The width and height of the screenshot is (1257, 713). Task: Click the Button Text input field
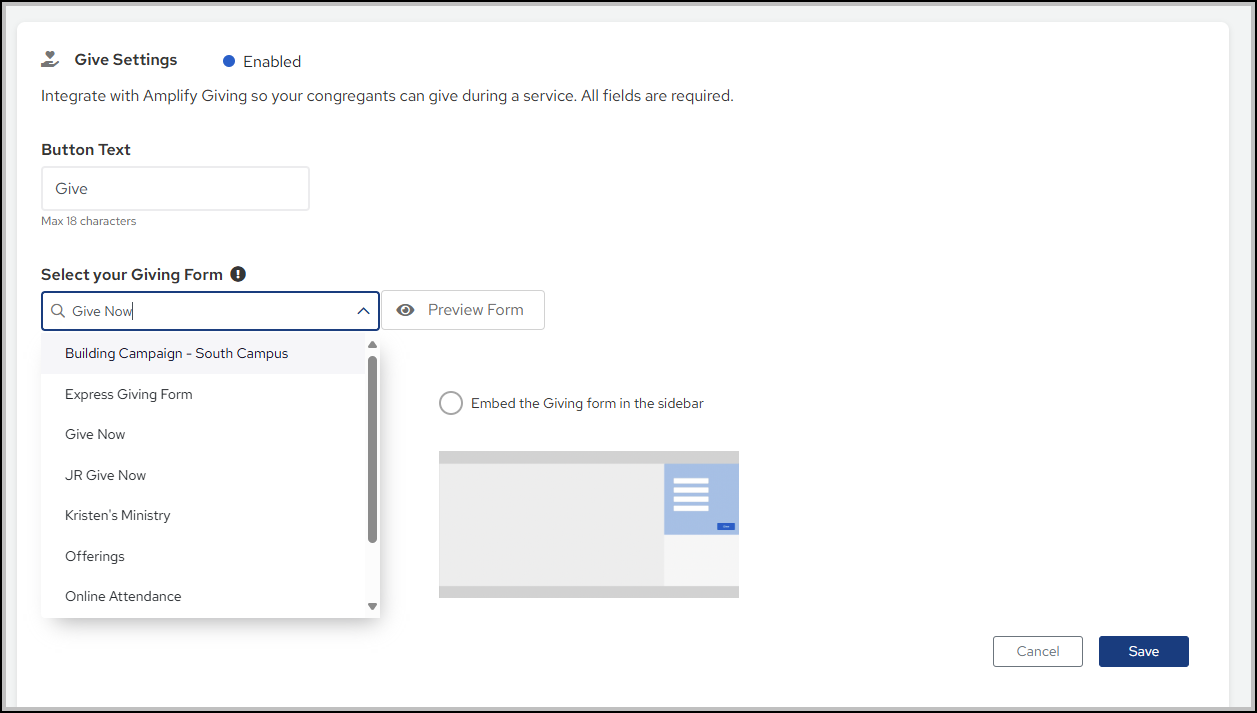(175, 189)
